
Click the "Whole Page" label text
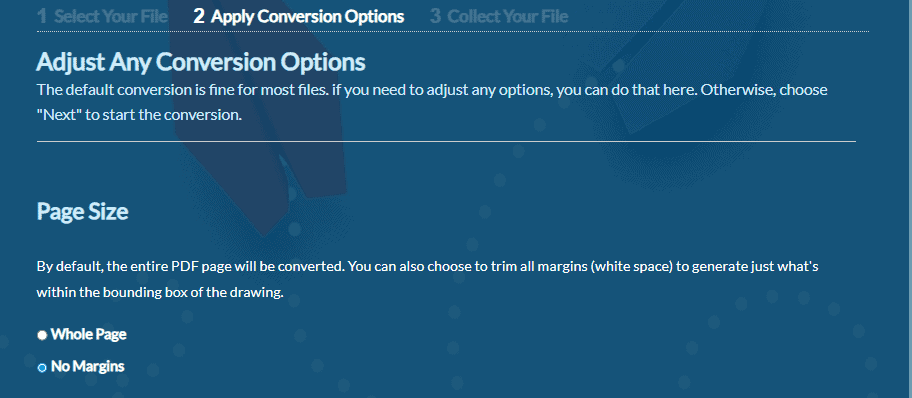(88, 335)
